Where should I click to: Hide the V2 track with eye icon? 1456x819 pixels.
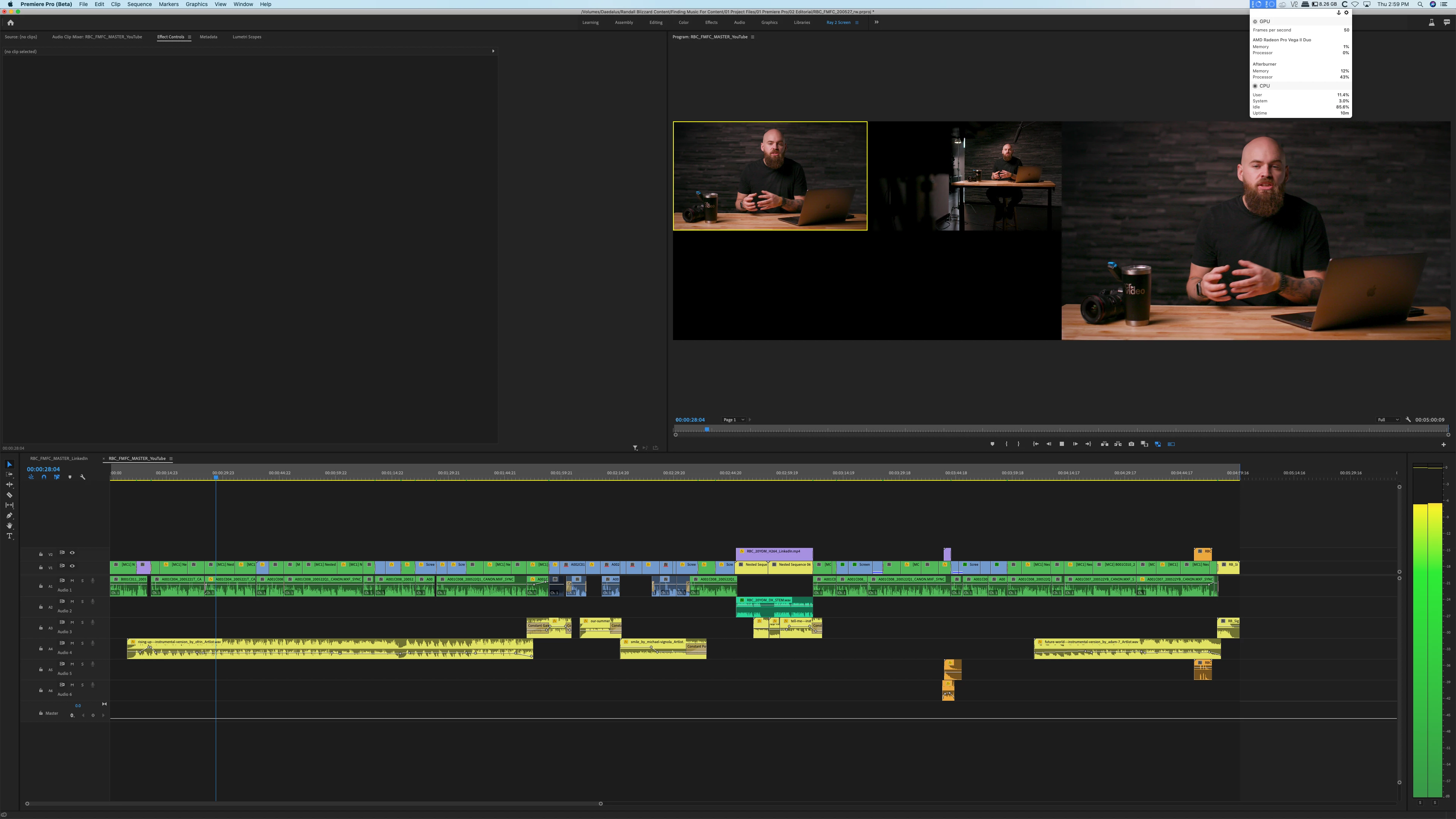point(72,553)
